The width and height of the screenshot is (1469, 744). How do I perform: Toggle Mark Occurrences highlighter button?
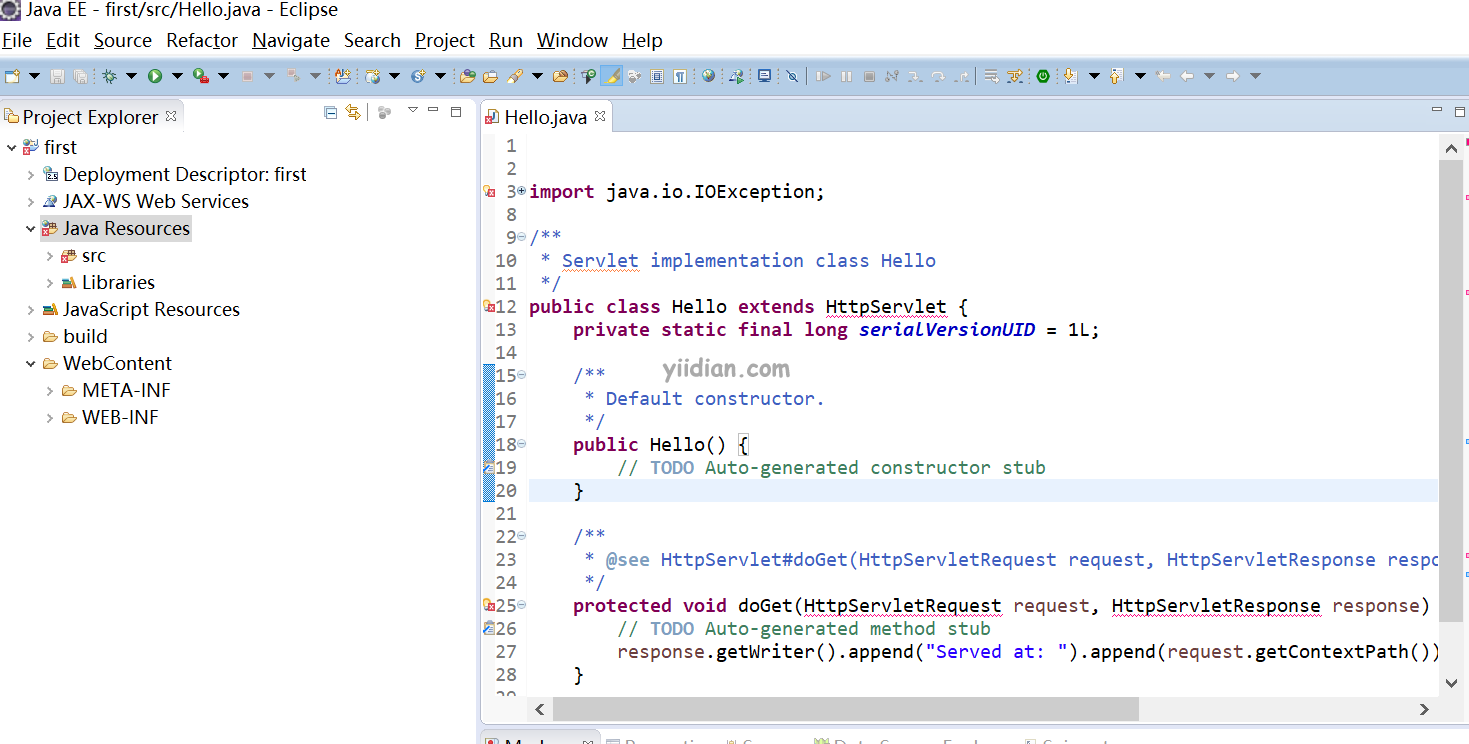(x=610, y=76)
